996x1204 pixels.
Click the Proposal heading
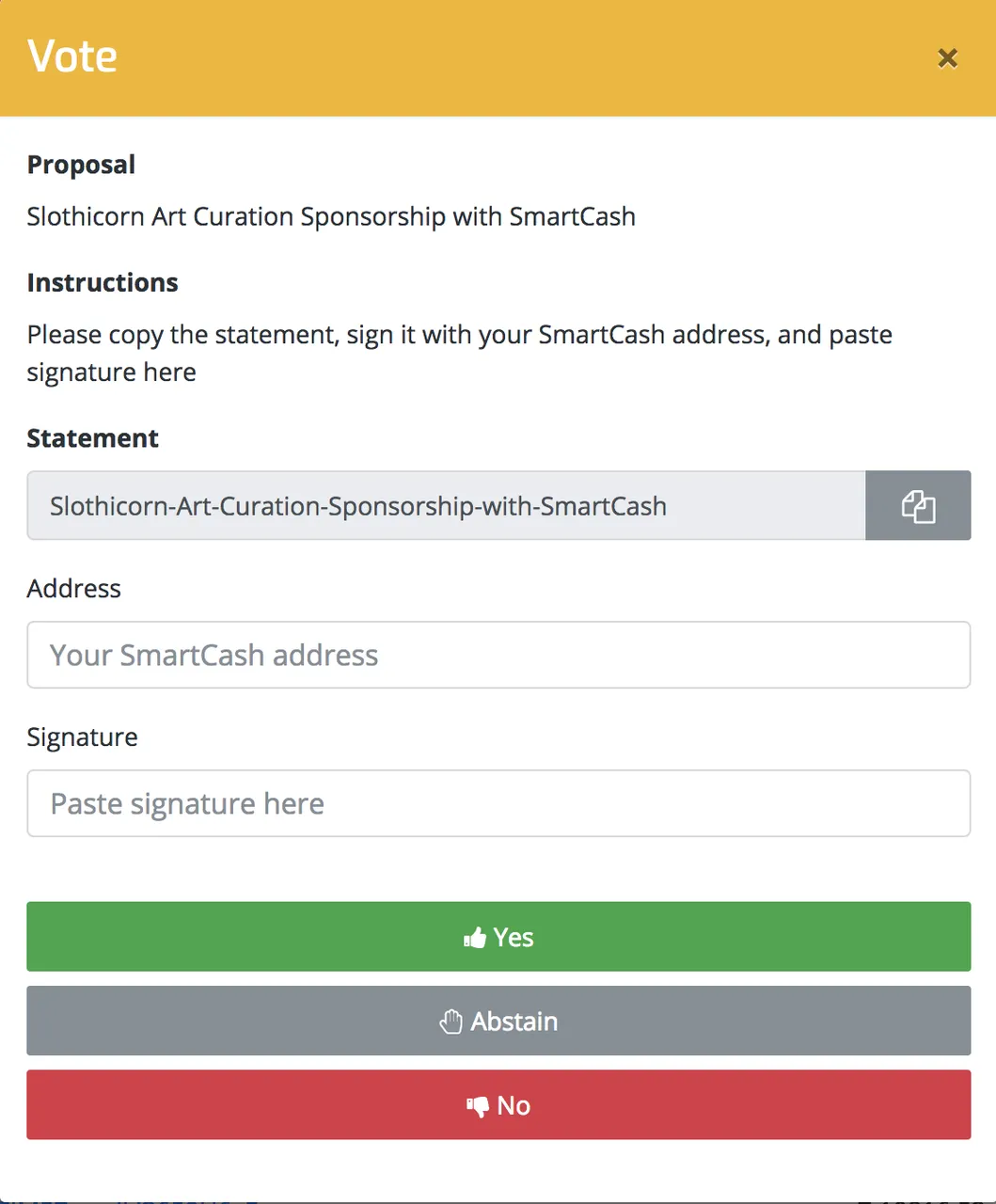(x=81, y=165)
